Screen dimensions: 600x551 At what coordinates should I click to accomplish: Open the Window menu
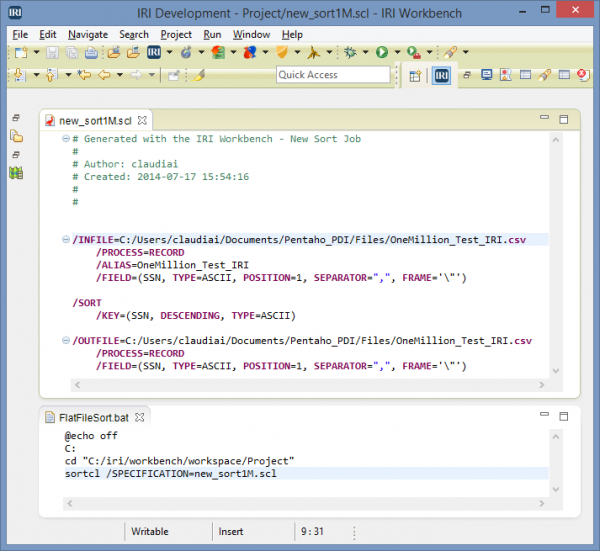pyautogui.click(x=251, y=34)
